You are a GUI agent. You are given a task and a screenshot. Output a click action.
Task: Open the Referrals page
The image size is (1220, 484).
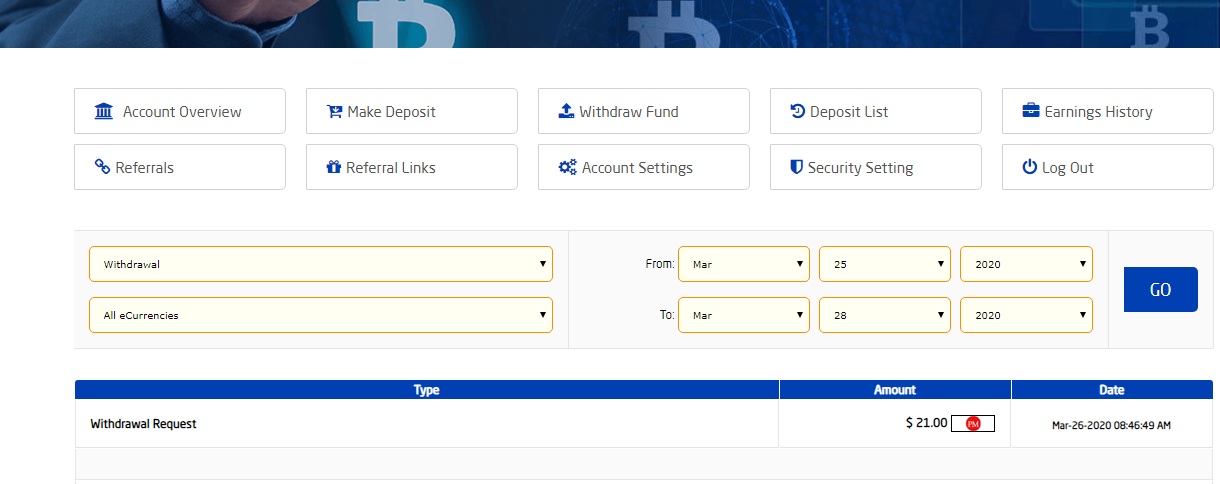[x=180, y=167]
